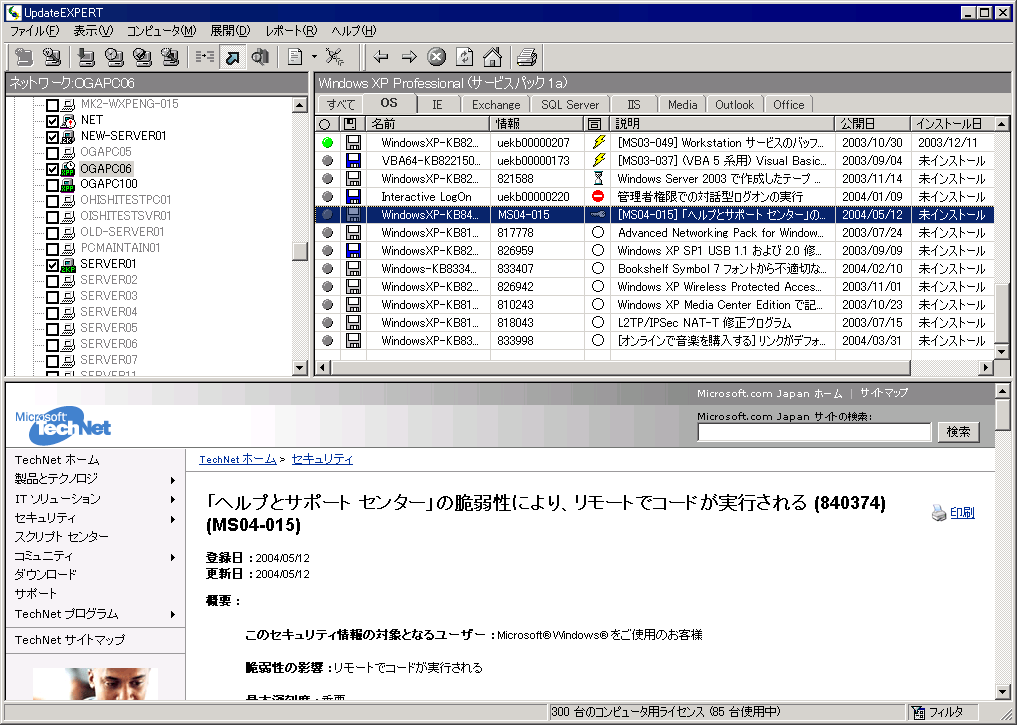The width and height of the screenshot is (1017, 725).
Task: Click the computer icon next to NEW-SERVER01
Action: 68,136
